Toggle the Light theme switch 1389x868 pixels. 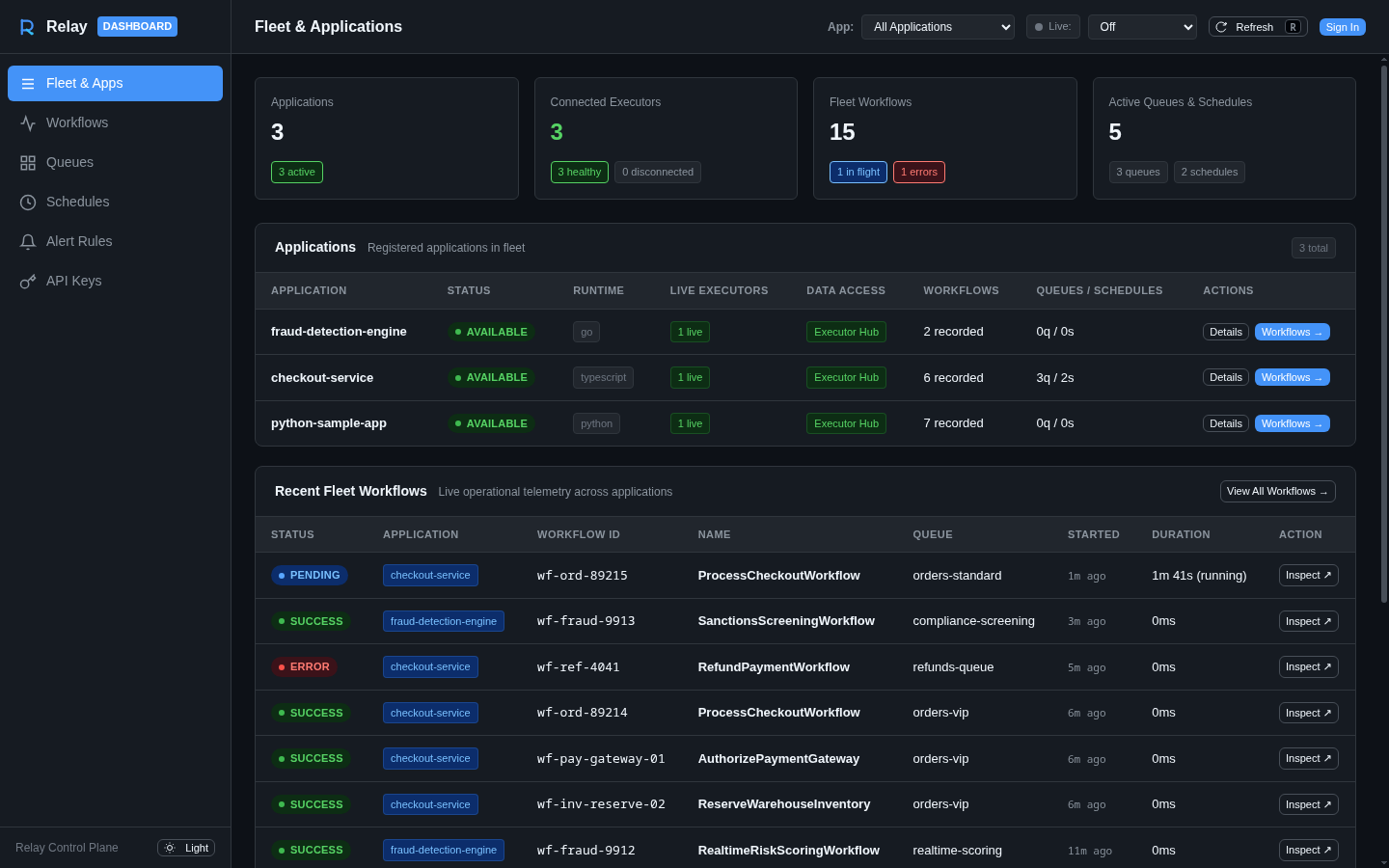tap(186, 848)
